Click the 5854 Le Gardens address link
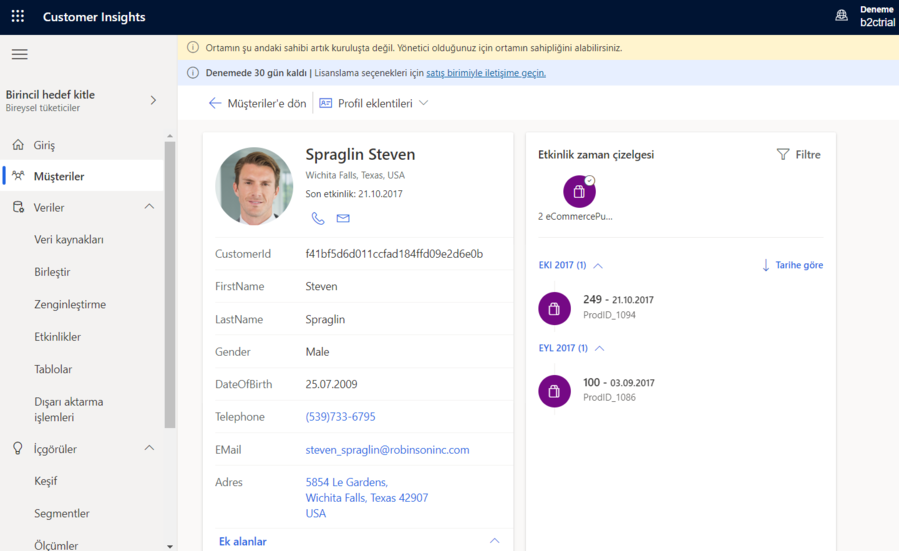This screenshot has width=899, height=551. click(x=366, y=498)
